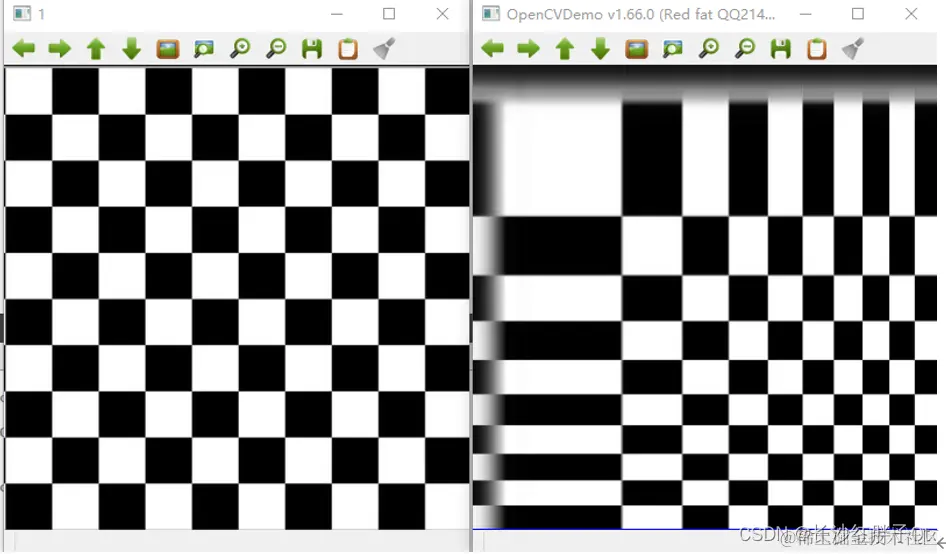Screen dimensions: 946x554
Task: Maximize the OpenCVDemo window
Action: 858,13
